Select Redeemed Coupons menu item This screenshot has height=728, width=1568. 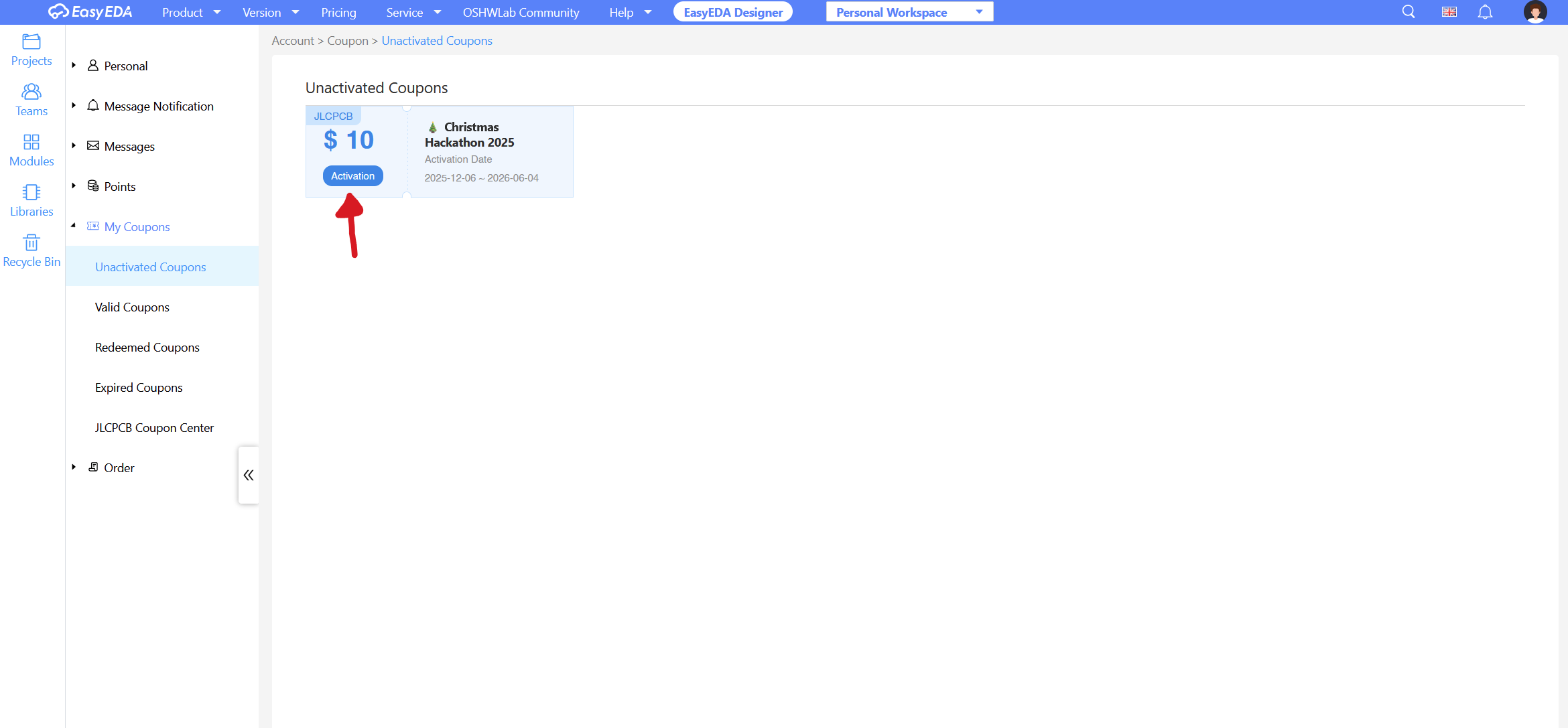pyautogui.click(x=147, y=348)
